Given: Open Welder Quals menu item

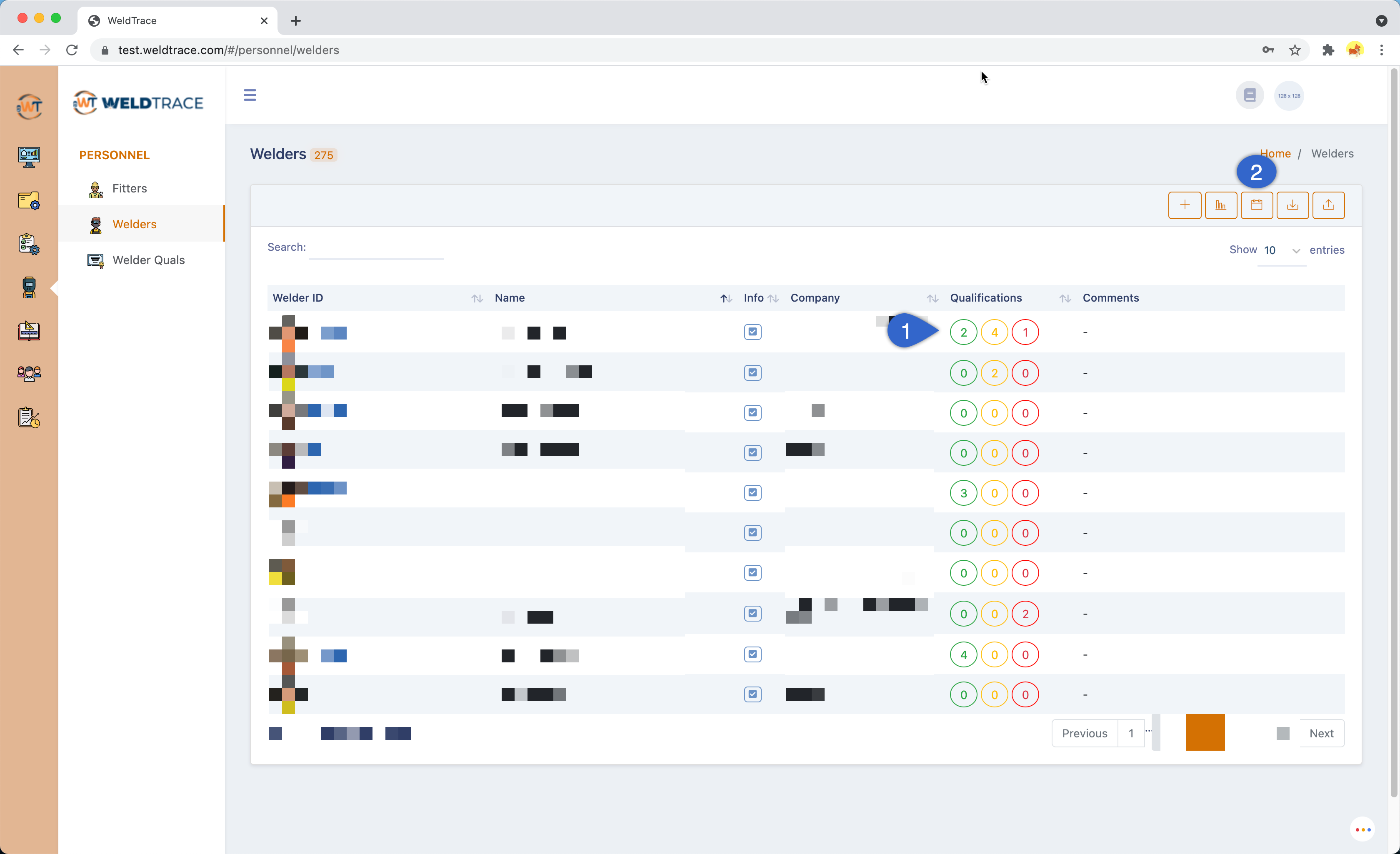Looking at the screenshot, I should point(148,260).
